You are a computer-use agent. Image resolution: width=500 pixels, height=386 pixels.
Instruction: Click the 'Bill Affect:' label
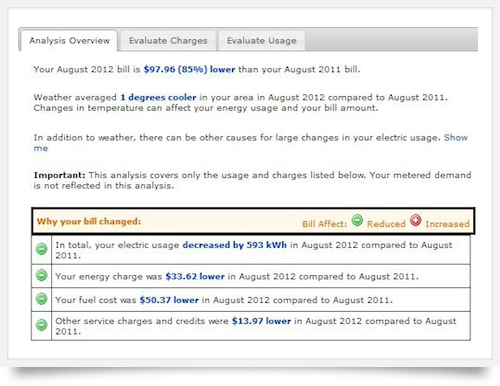pos(324,224)
